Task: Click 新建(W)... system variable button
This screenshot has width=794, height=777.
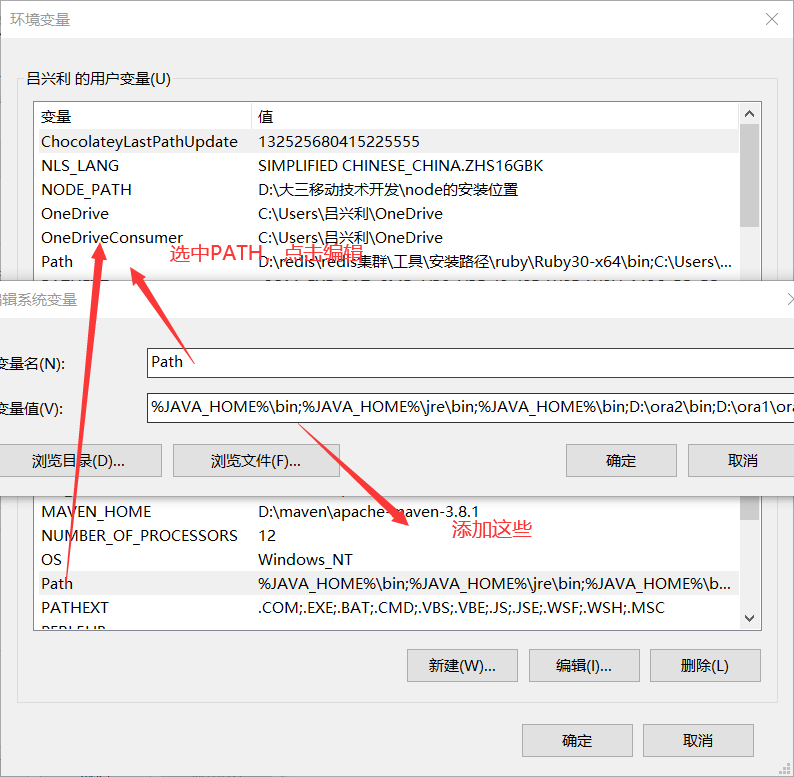Action: (x=462, y=666)
